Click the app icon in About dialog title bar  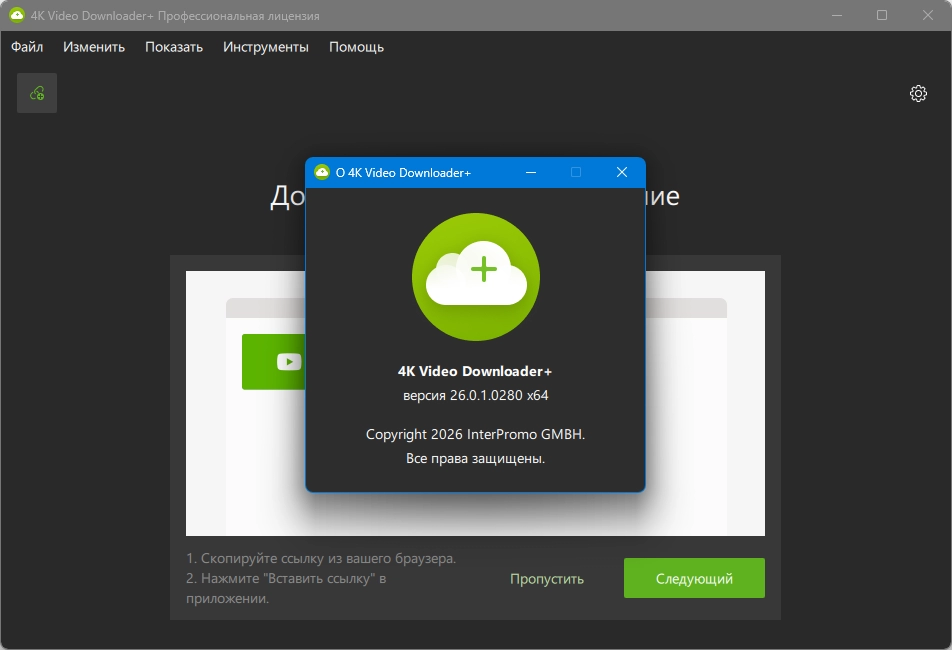pyautogui.click(x=322, y=172)
